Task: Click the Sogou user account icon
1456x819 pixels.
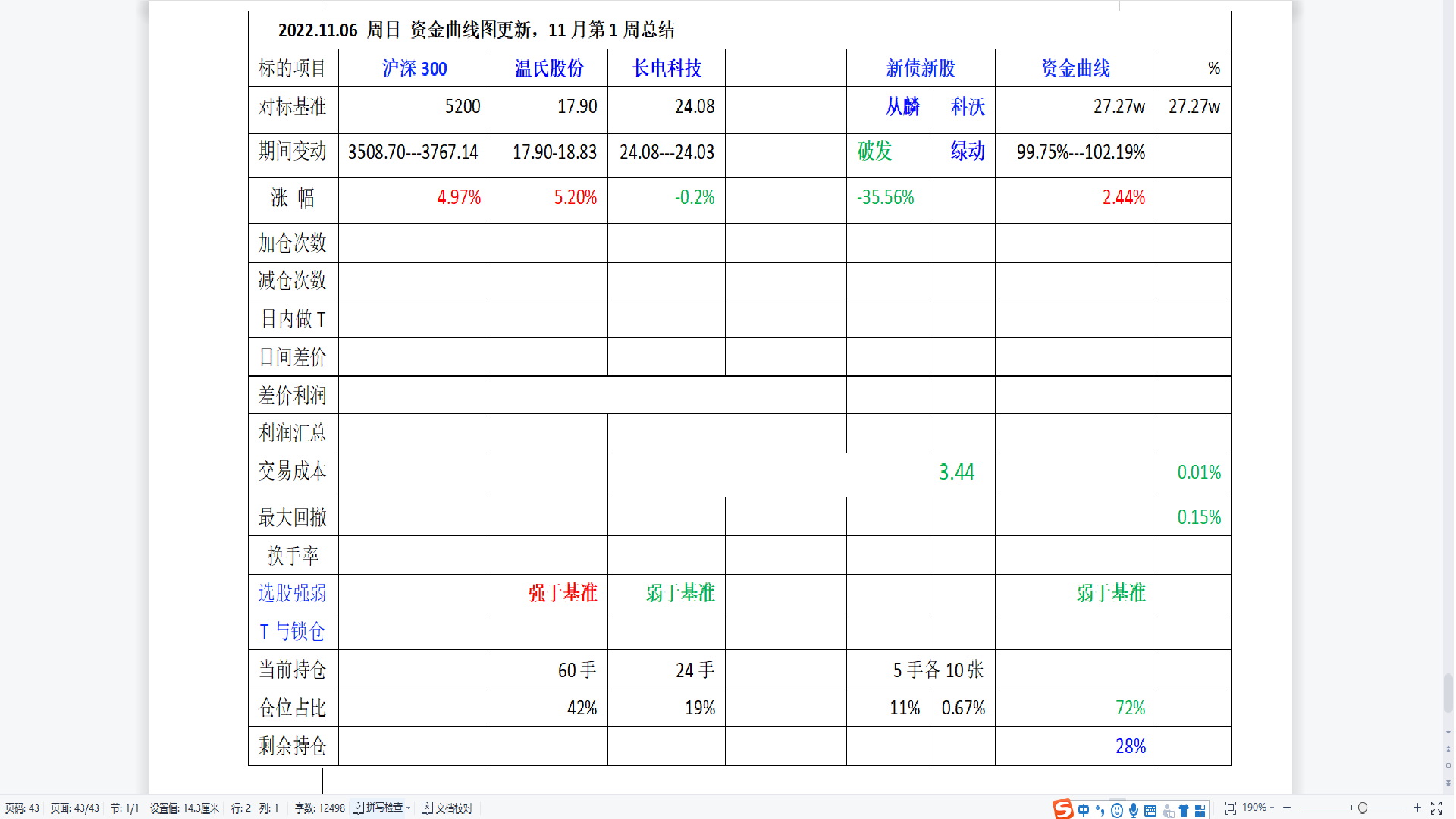Action: point(1168,811)
